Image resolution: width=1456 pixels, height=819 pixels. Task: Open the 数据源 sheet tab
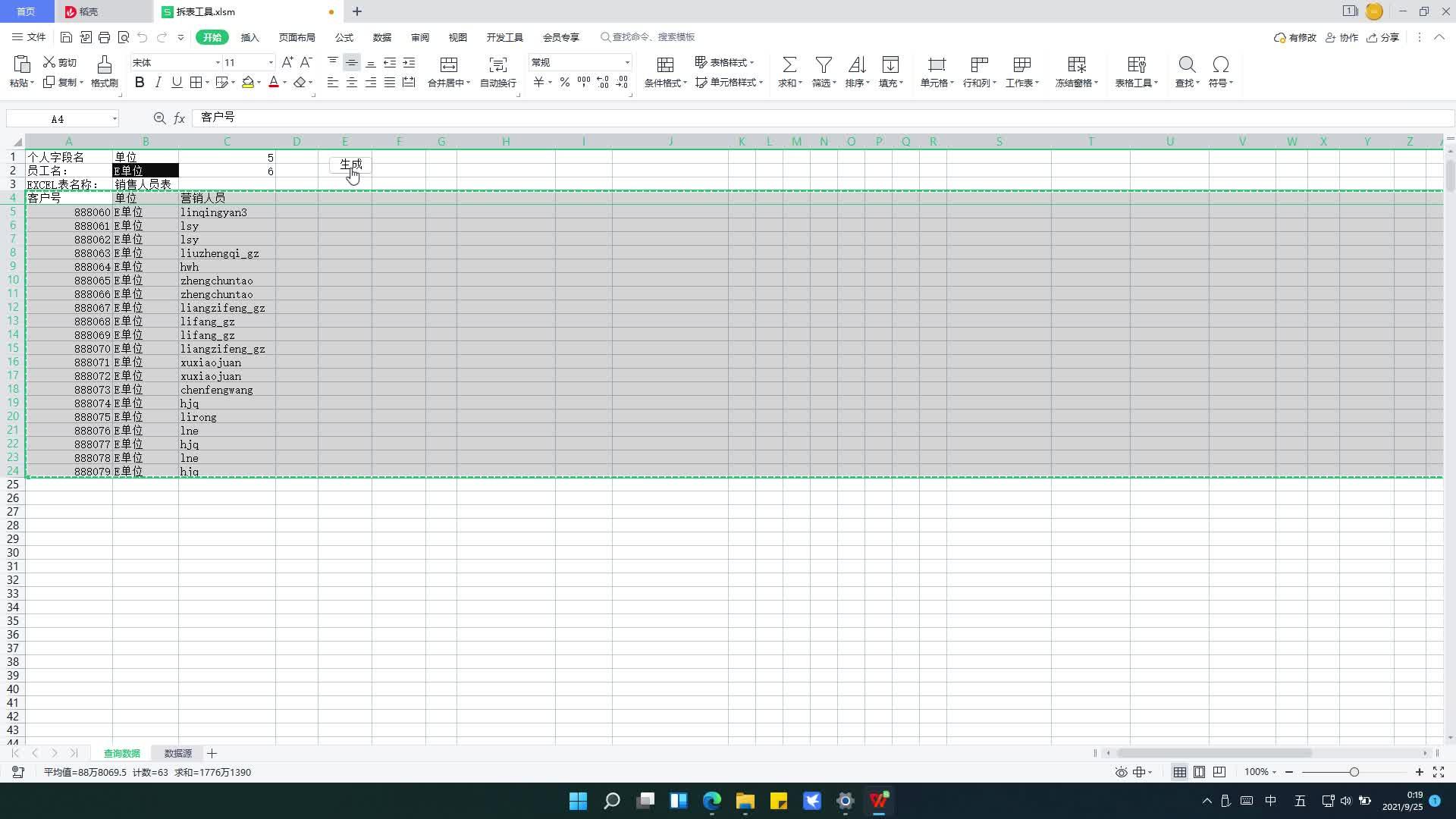coord(178,753)
